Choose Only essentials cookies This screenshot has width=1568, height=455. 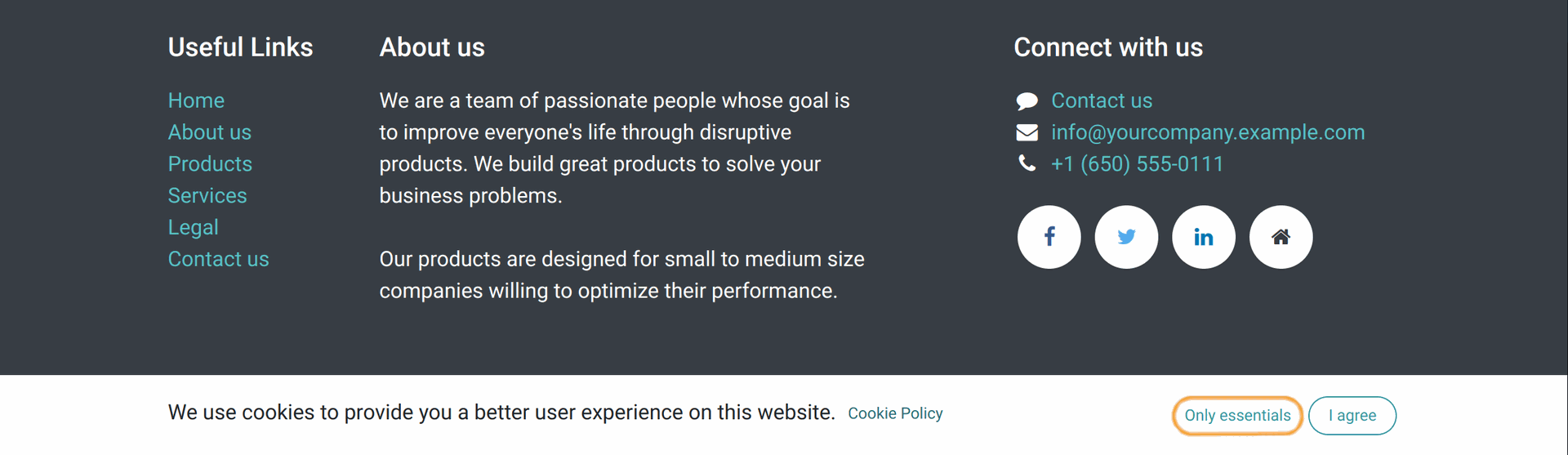point(1237,416)
